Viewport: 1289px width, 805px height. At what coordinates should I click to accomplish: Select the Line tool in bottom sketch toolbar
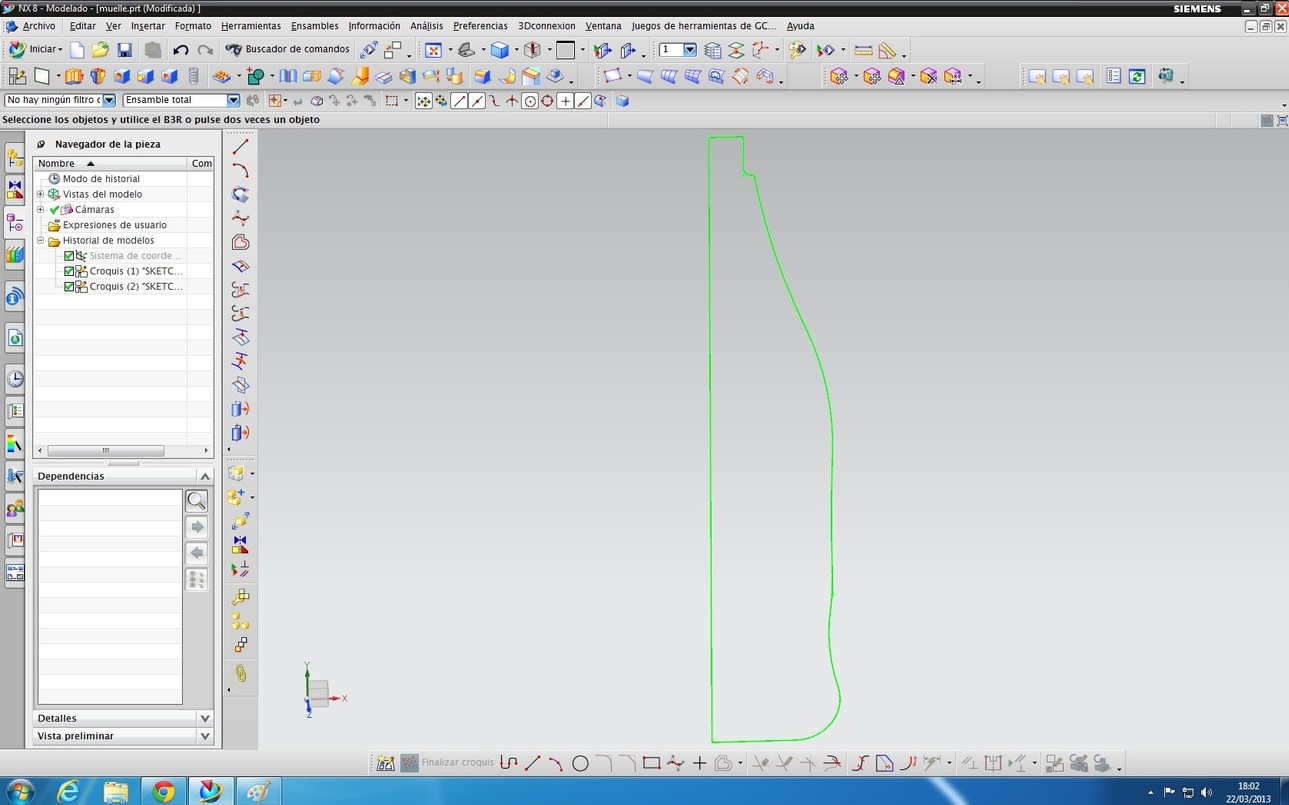532,763
